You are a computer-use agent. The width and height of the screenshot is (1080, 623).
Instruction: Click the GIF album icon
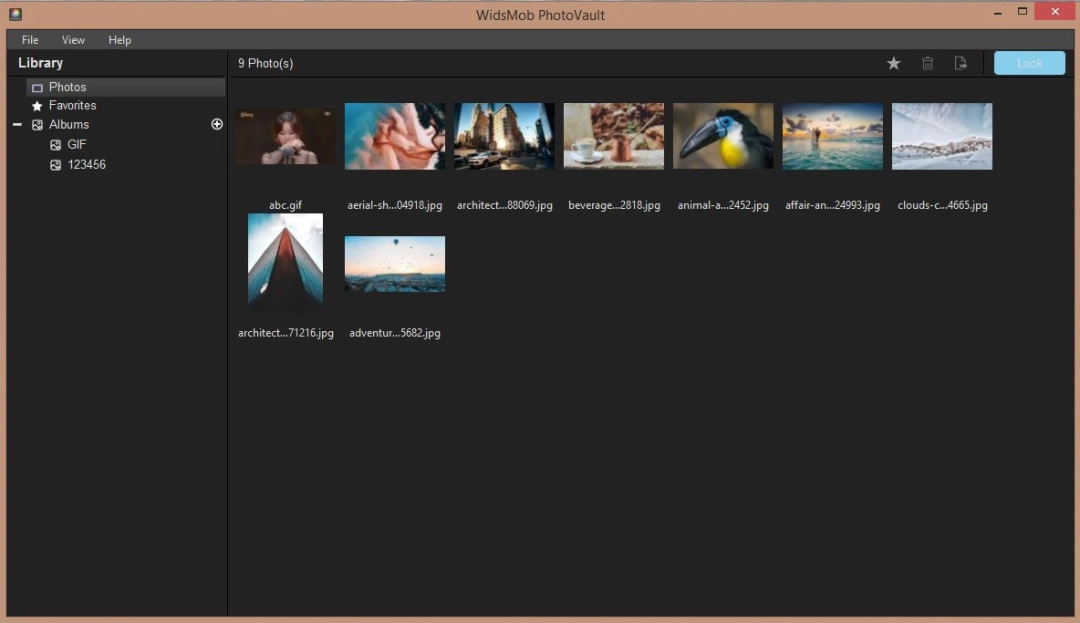[x=56, y=144]
